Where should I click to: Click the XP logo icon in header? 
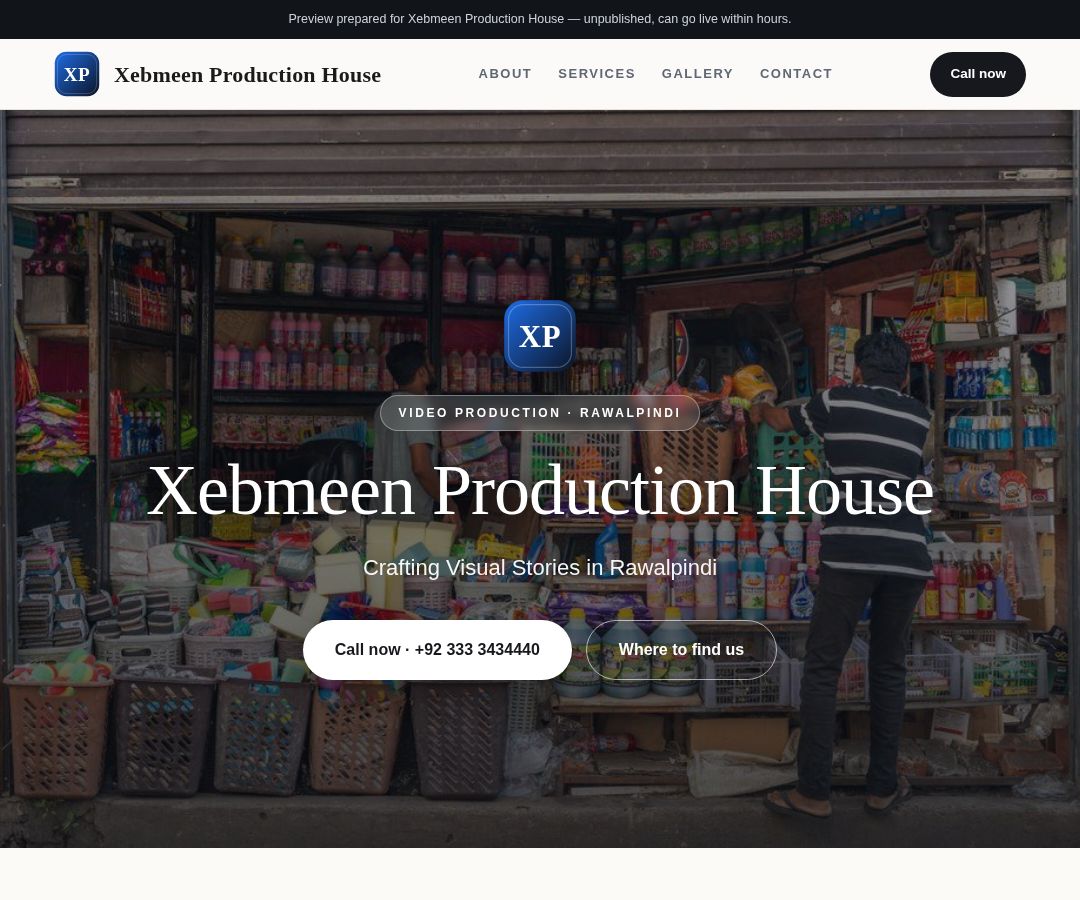76,74
